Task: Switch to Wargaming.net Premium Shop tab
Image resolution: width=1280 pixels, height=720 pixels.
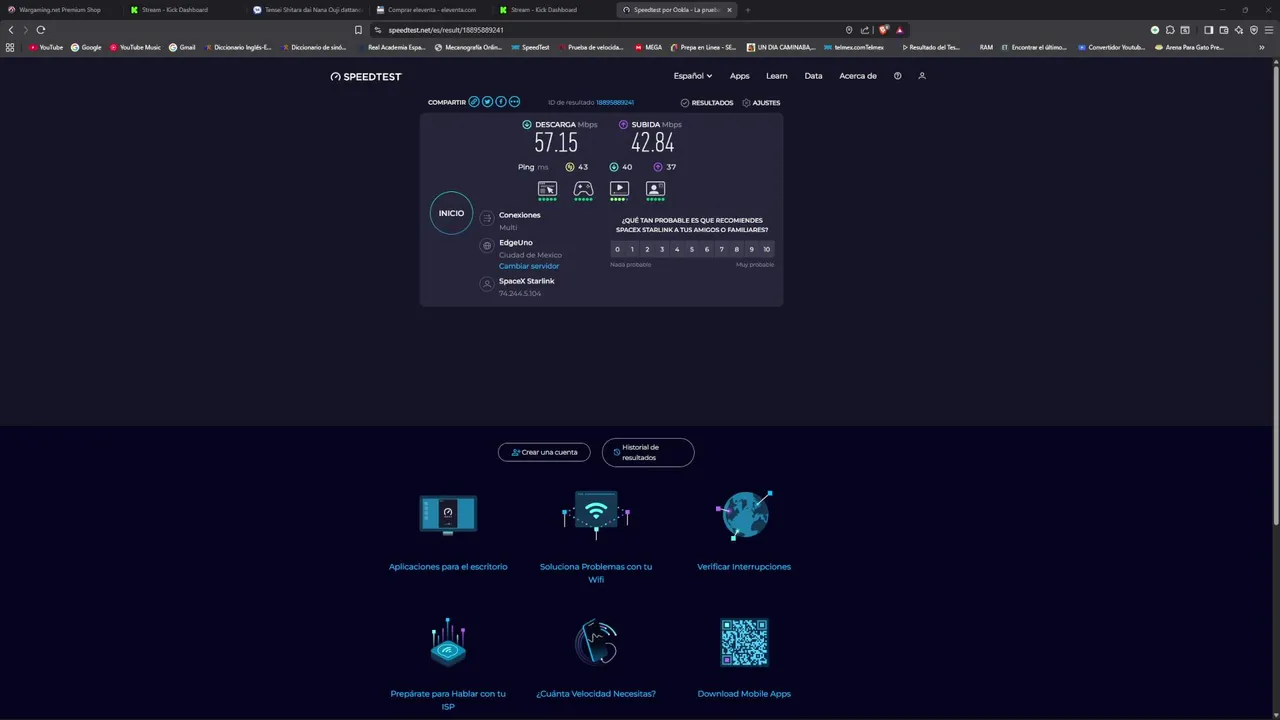Action: pos(61,10)
